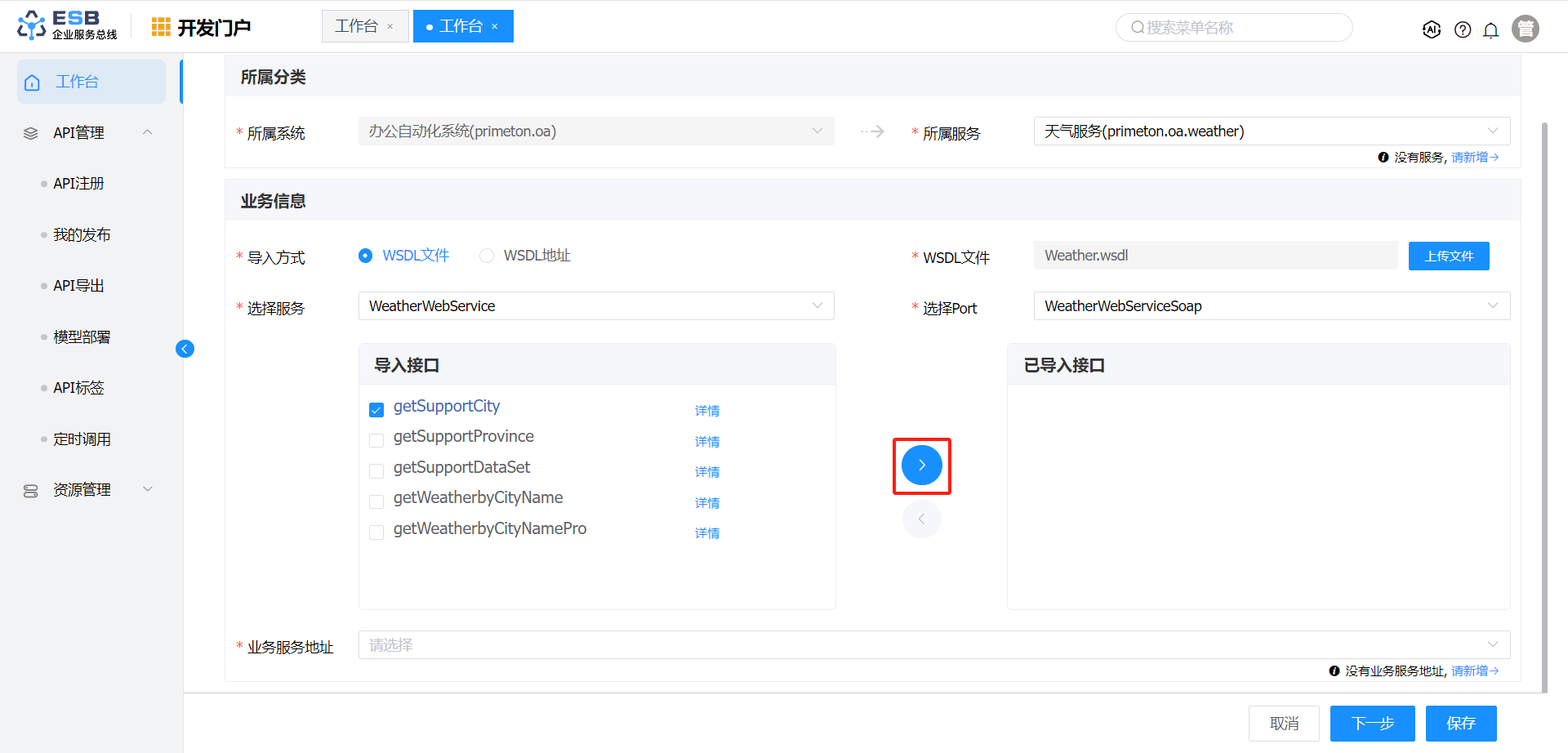
Task: Click the 上传文件 button
Action: (x=1448, y=256)
